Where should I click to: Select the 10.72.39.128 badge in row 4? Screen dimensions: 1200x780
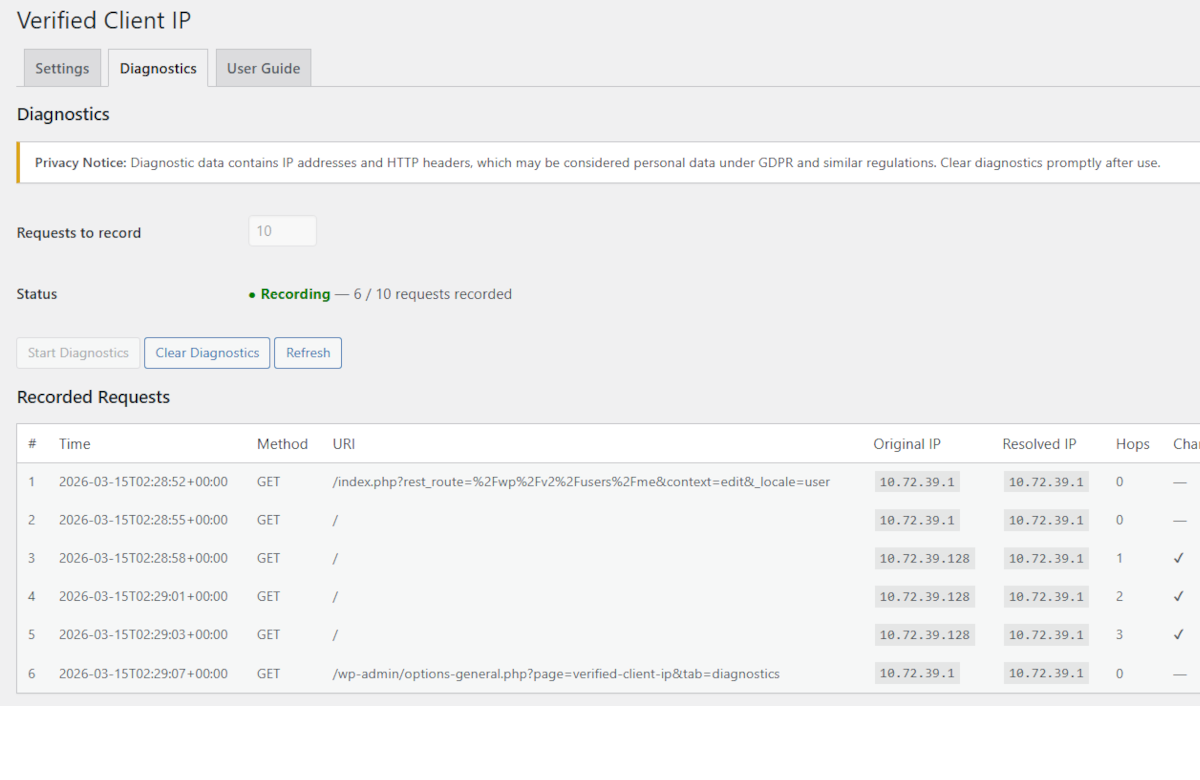(x=925, y=596)
